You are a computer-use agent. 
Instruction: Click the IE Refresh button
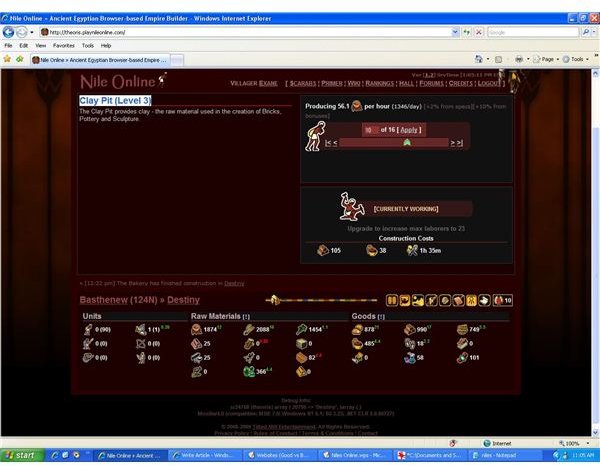[x=467, y=32]
